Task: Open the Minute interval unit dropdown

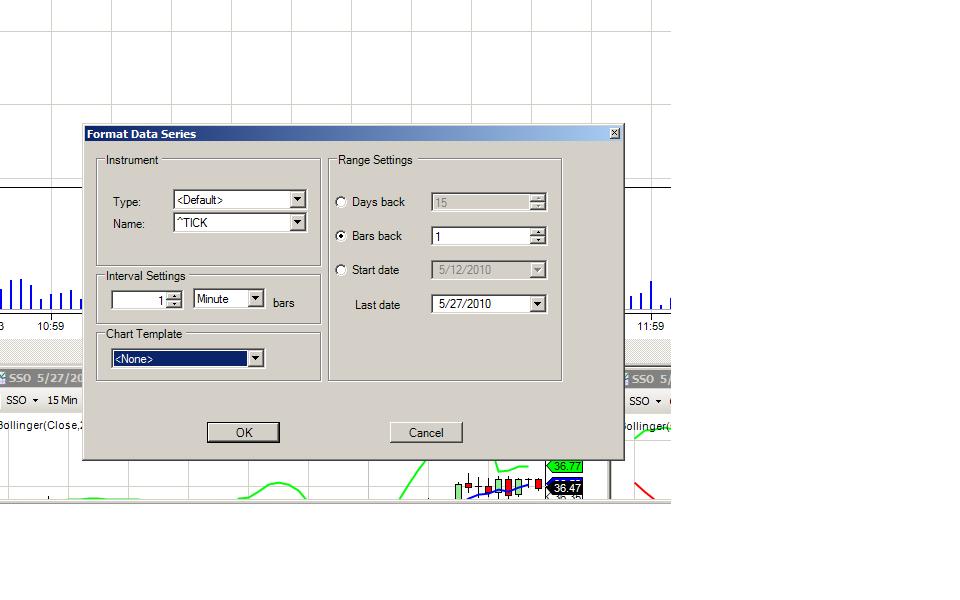Action: [x=255, y=299]
